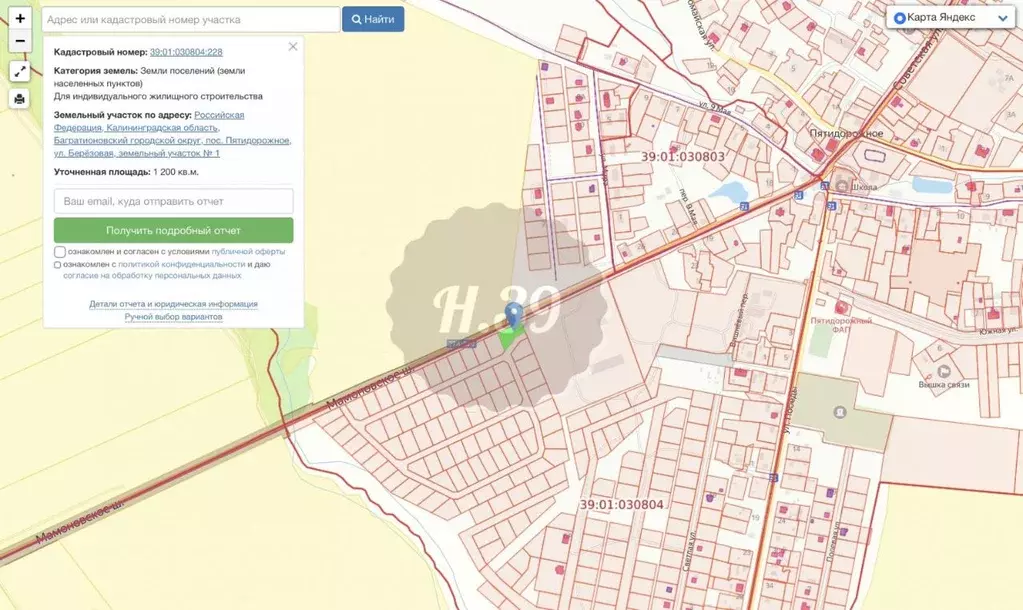Click the blue location pin marker
The image size is (1023, 610).
(x=514, y=315)
